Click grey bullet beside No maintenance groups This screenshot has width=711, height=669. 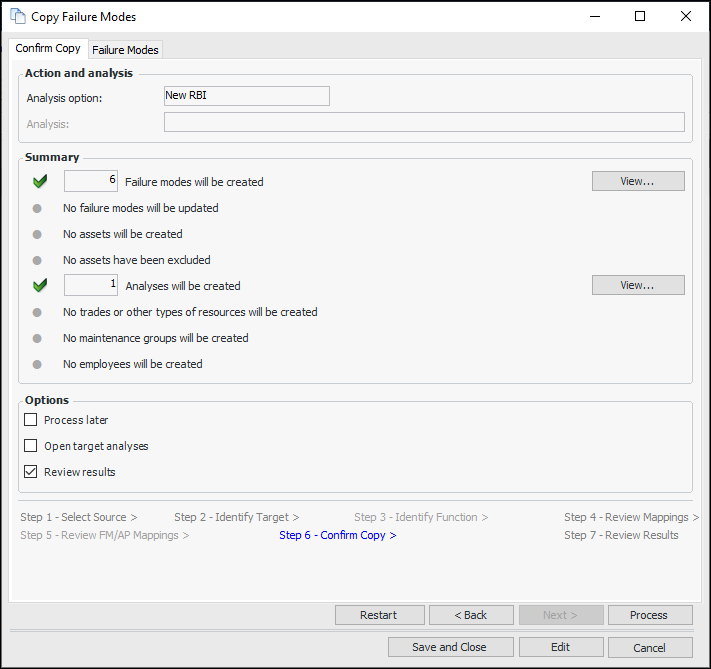[x=37, y=338]
